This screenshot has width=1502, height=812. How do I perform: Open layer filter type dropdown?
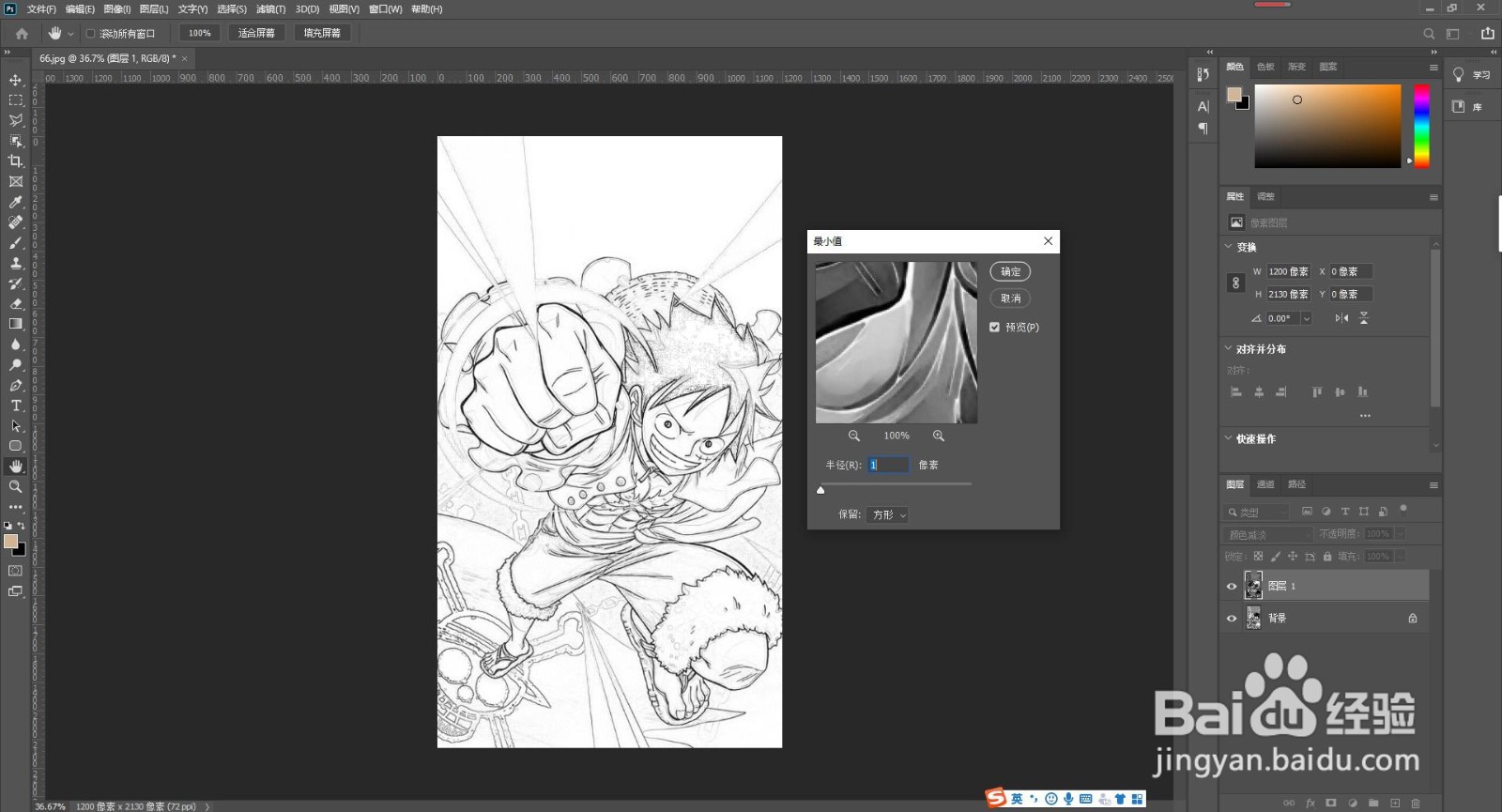pos(1257,512)
